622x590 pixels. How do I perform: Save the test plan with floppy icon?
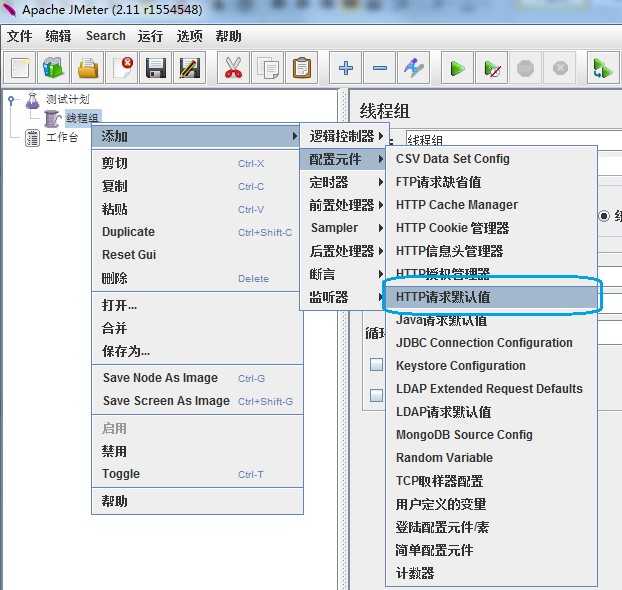(x=156, y=67)
